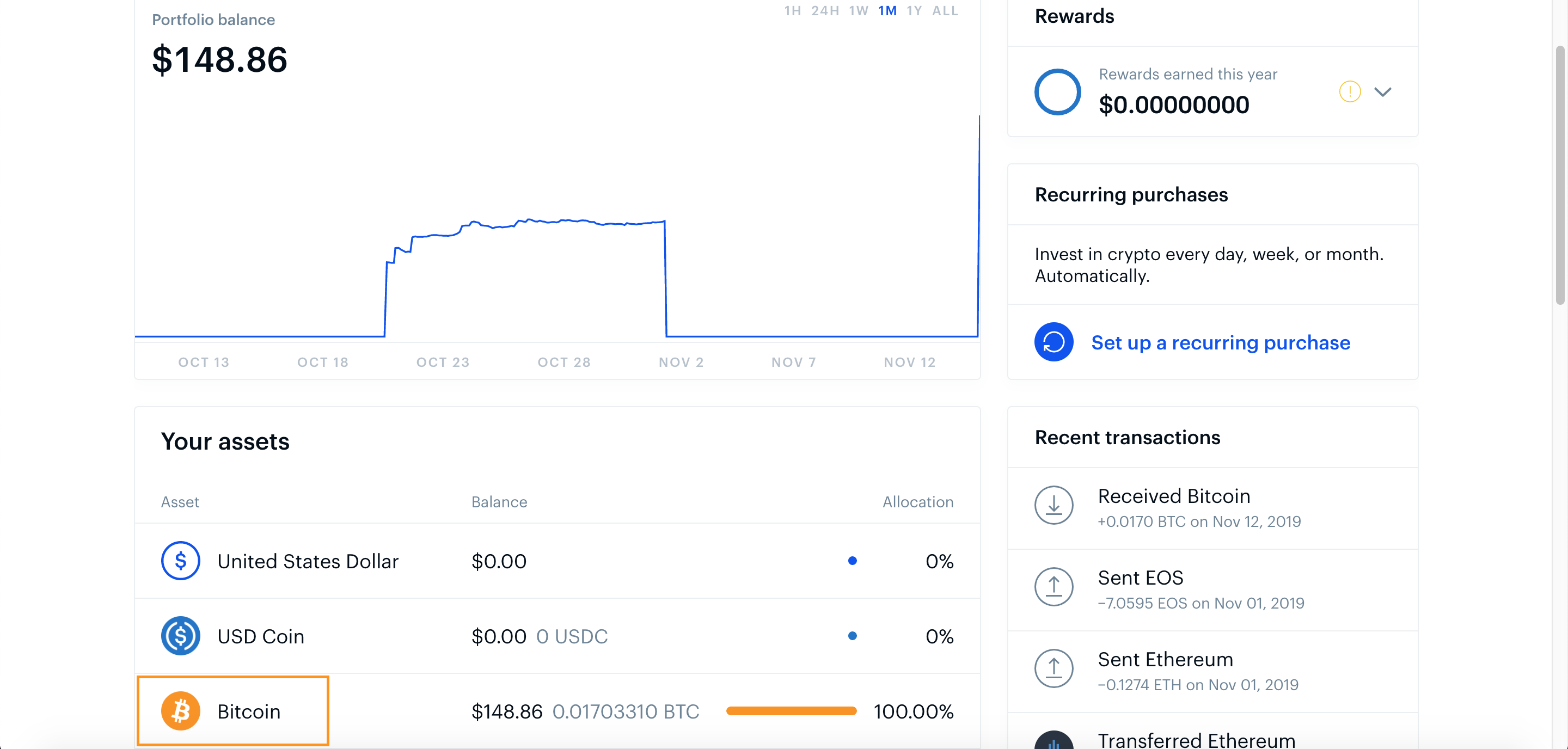
Task: Expand the rewards earned chevron
Action: [x=1382, y=92]
